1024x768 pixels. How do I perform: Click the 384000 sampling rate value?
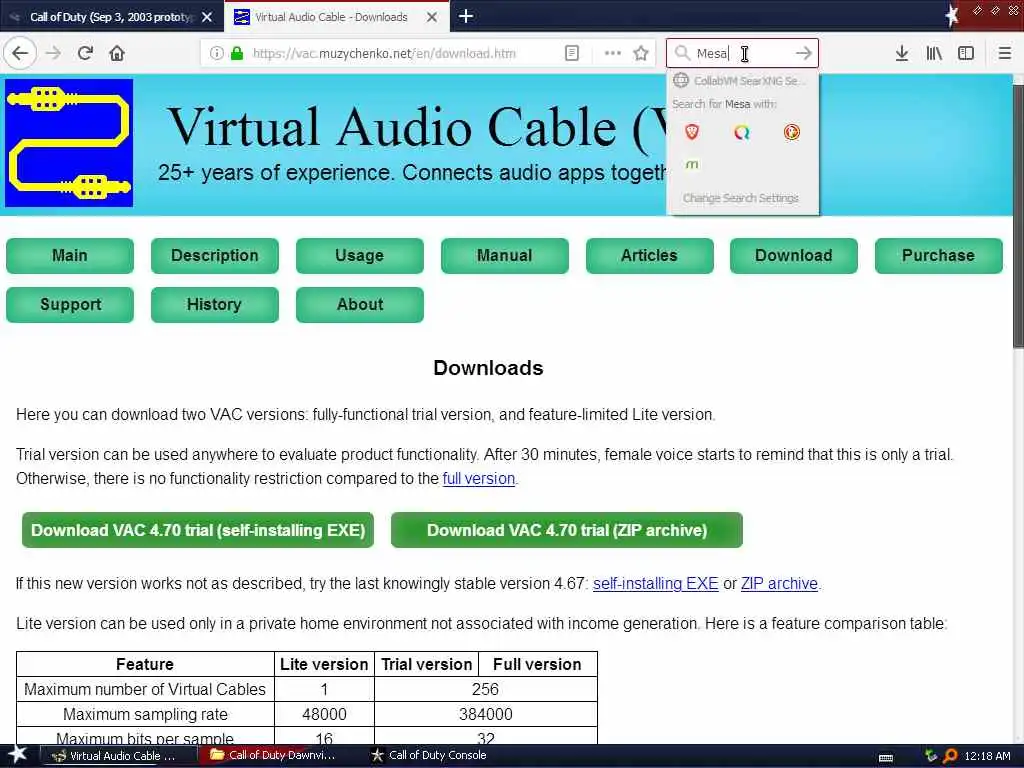485,714
